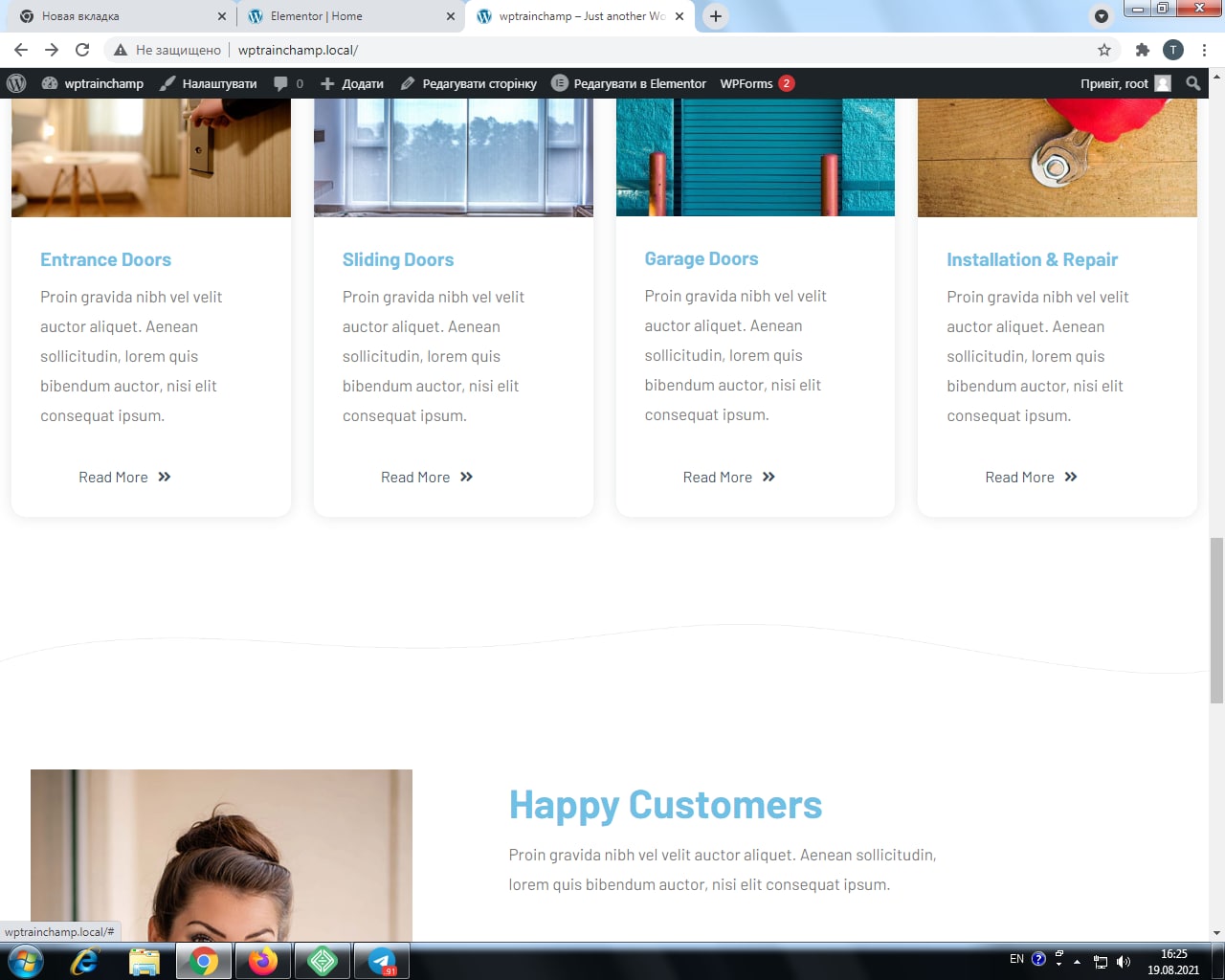The image size is (1225, 980).
Task: Click the network tray icon
Action: (1101, 962)
